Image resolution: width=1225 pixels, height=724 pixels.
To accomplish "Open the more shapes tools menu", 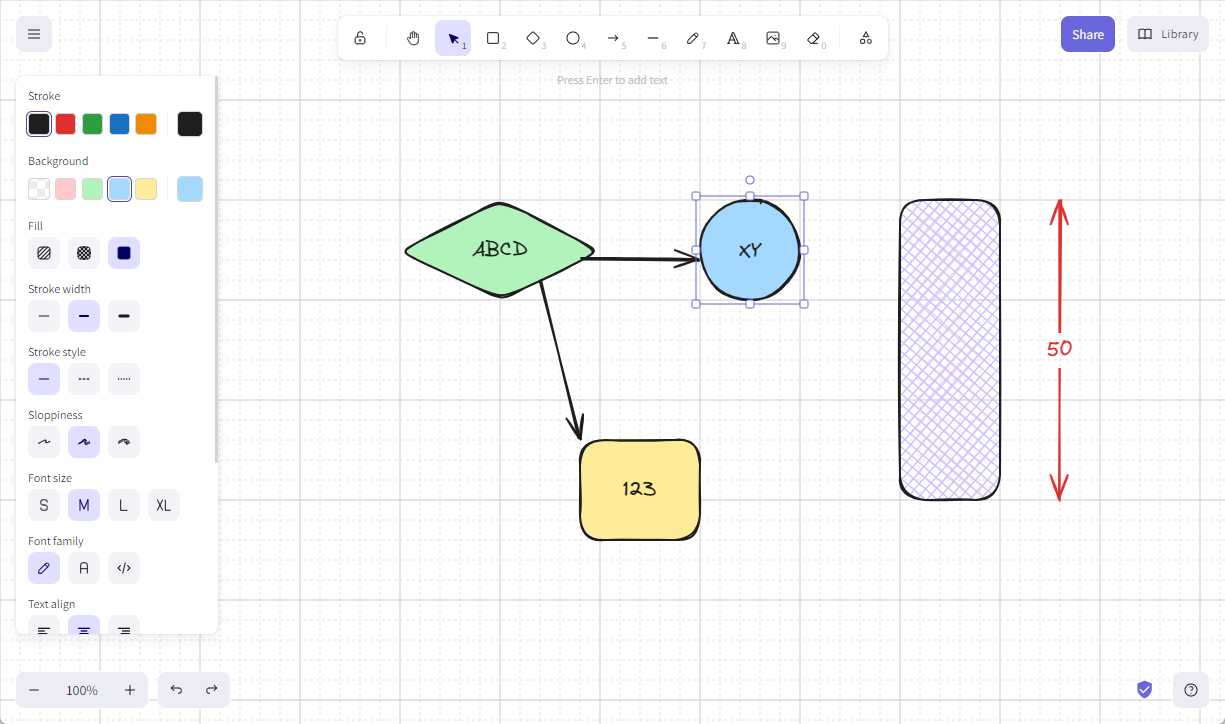I will (x=866, y=38).
